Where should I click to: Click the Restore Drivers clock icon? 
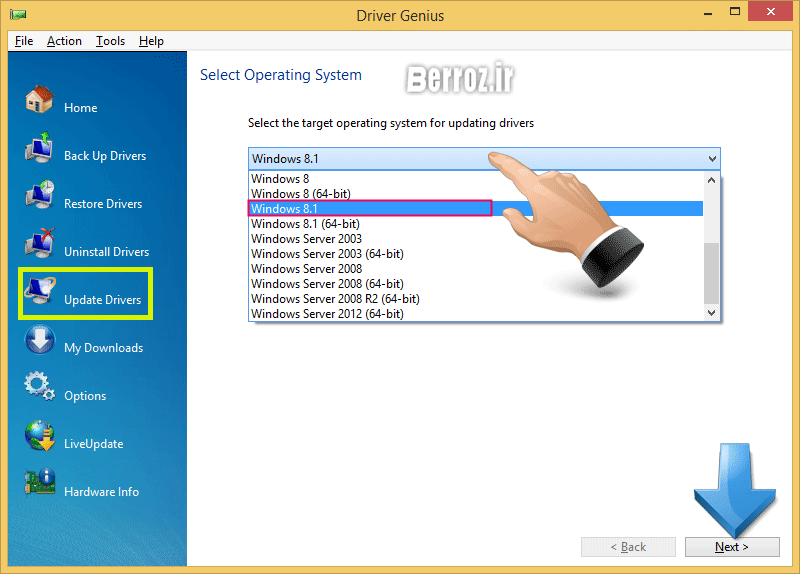coord(39,195)
